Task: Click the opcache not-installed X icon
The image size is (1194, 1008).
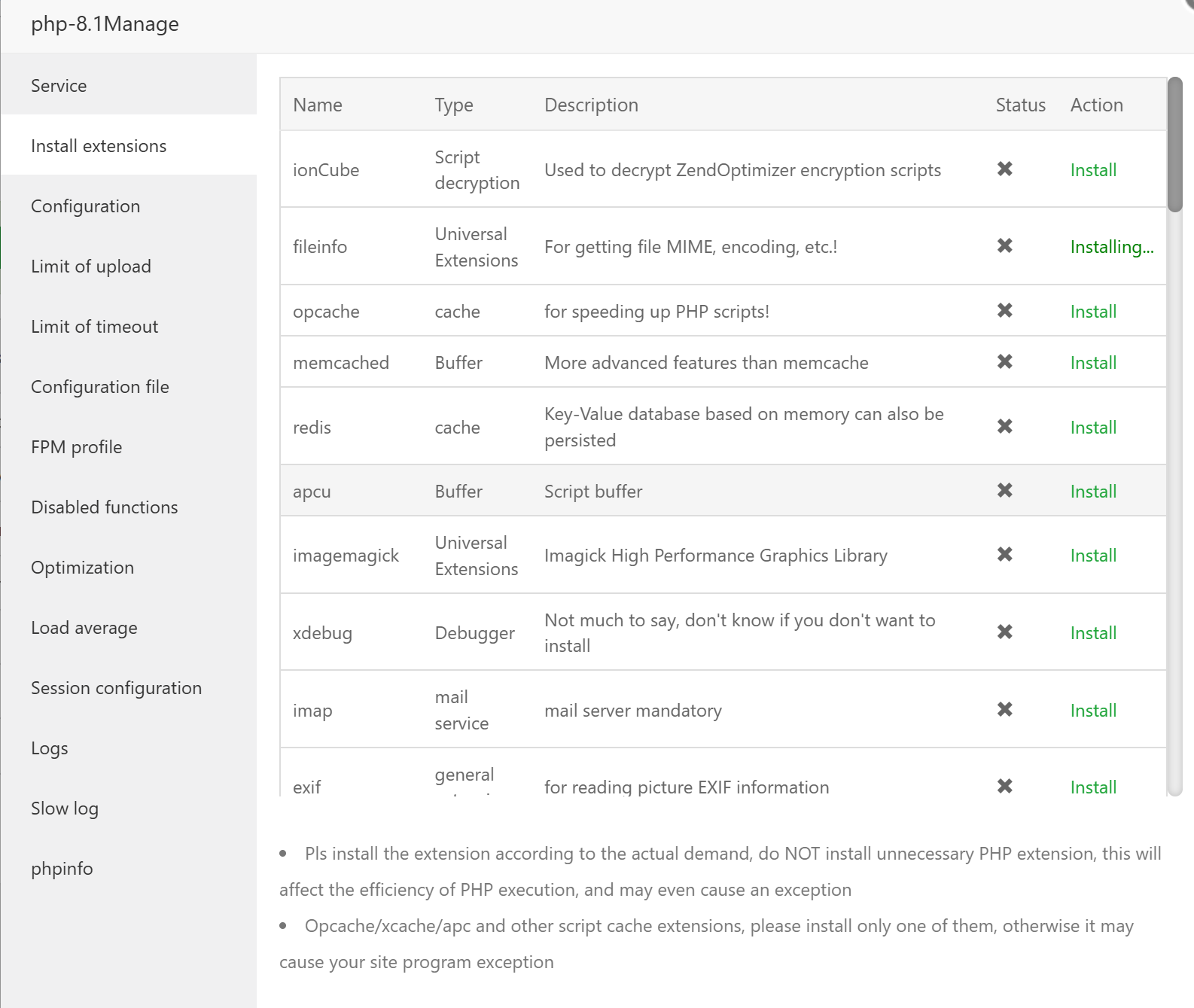Action: pos(1004,311)
